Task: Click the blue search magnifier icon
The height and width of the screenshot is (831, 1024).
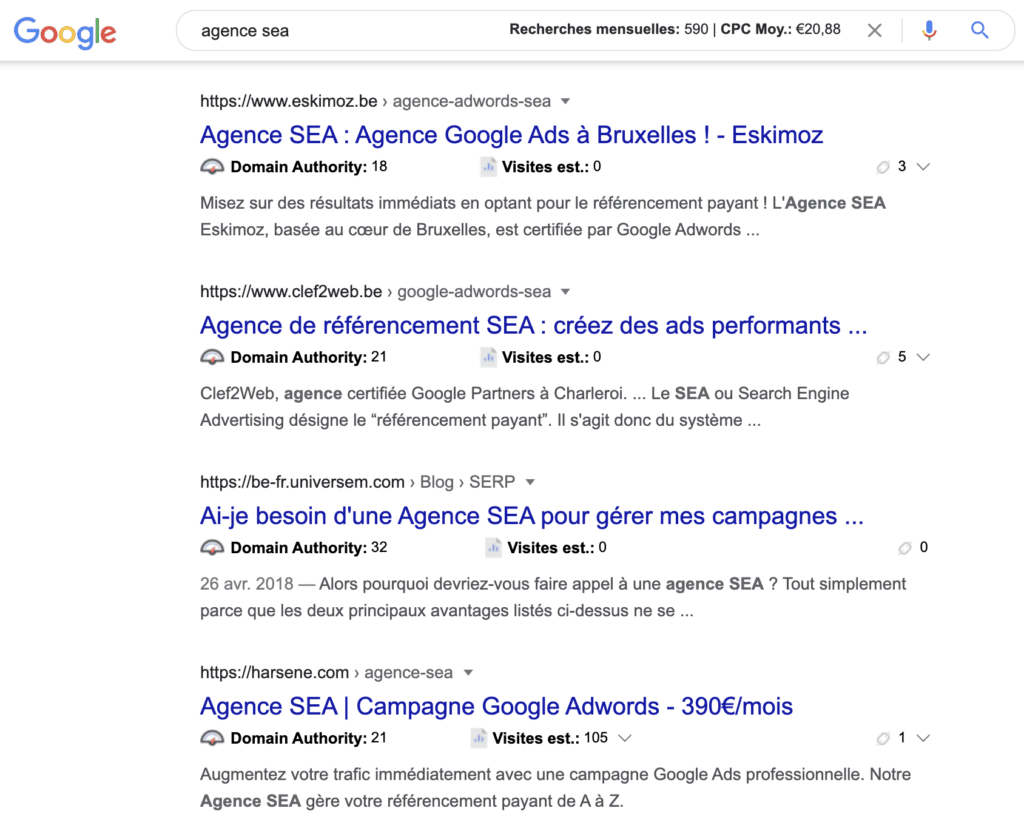Action: (x=979, y=30)
